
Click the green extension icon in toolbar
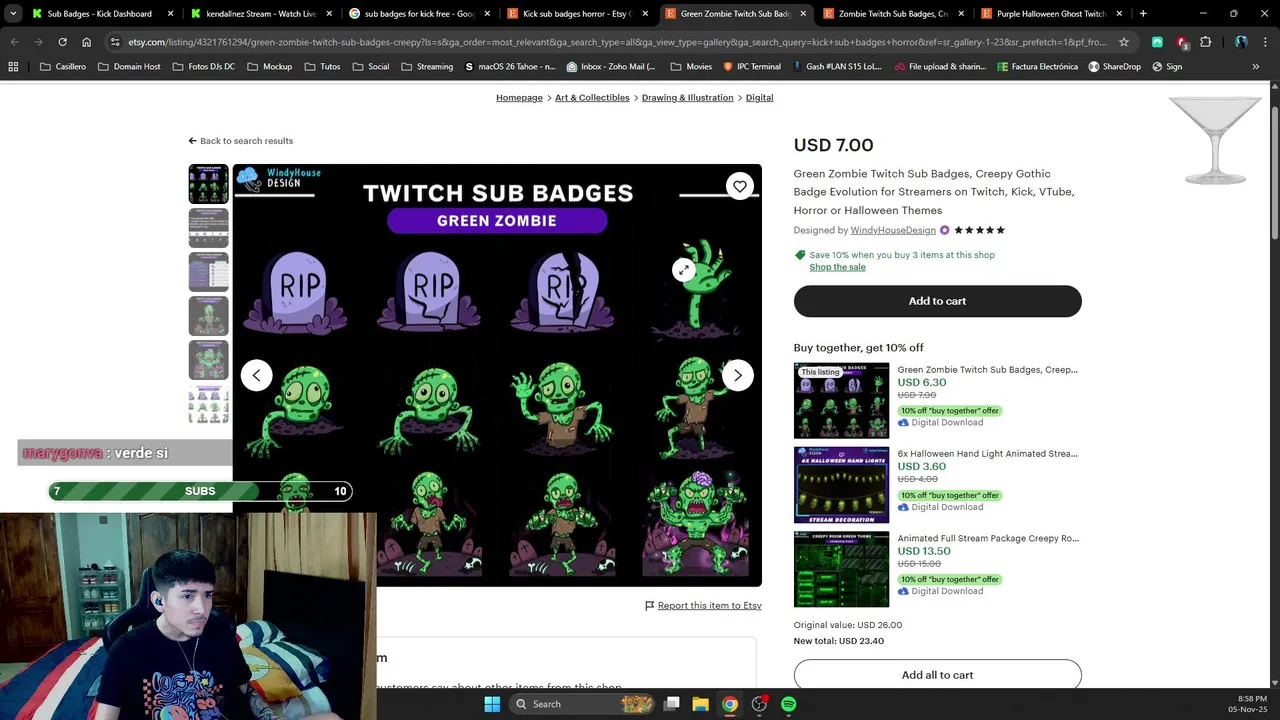[1157, 42]
